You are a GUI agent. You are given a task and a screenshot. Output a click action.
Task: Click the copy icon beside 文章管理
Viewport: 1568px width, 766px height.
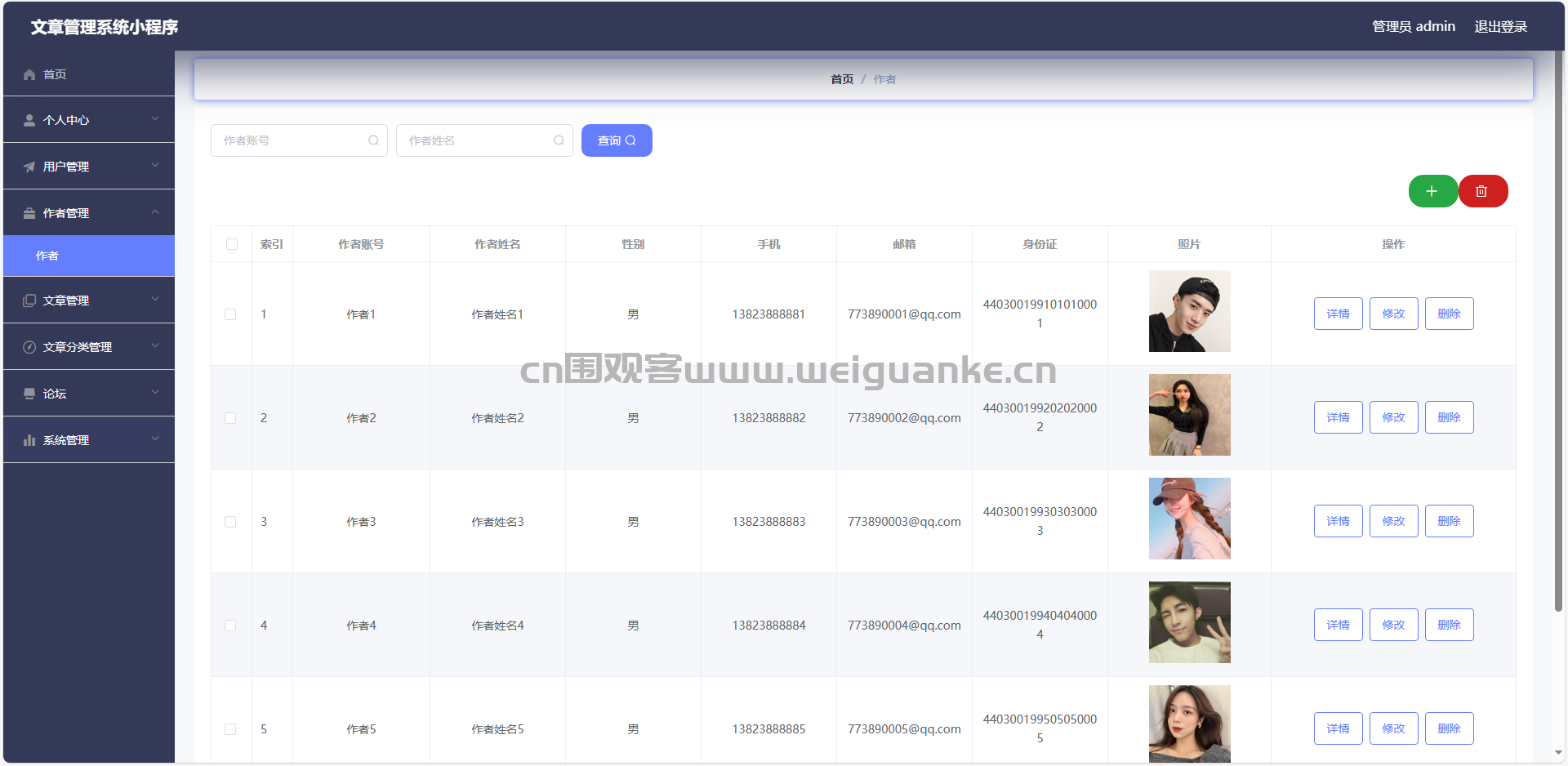tap(29, 301)
